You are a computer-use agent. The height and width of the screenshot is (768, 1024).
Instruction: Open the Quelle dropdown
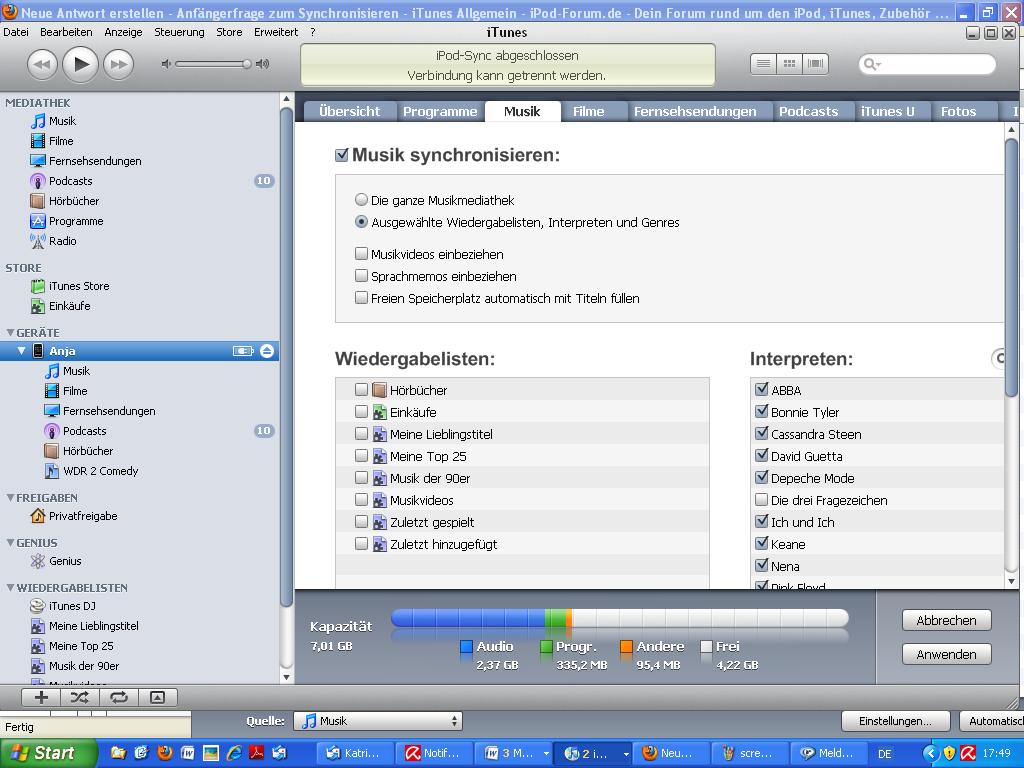pyautogui.click(x=377, y=721)
